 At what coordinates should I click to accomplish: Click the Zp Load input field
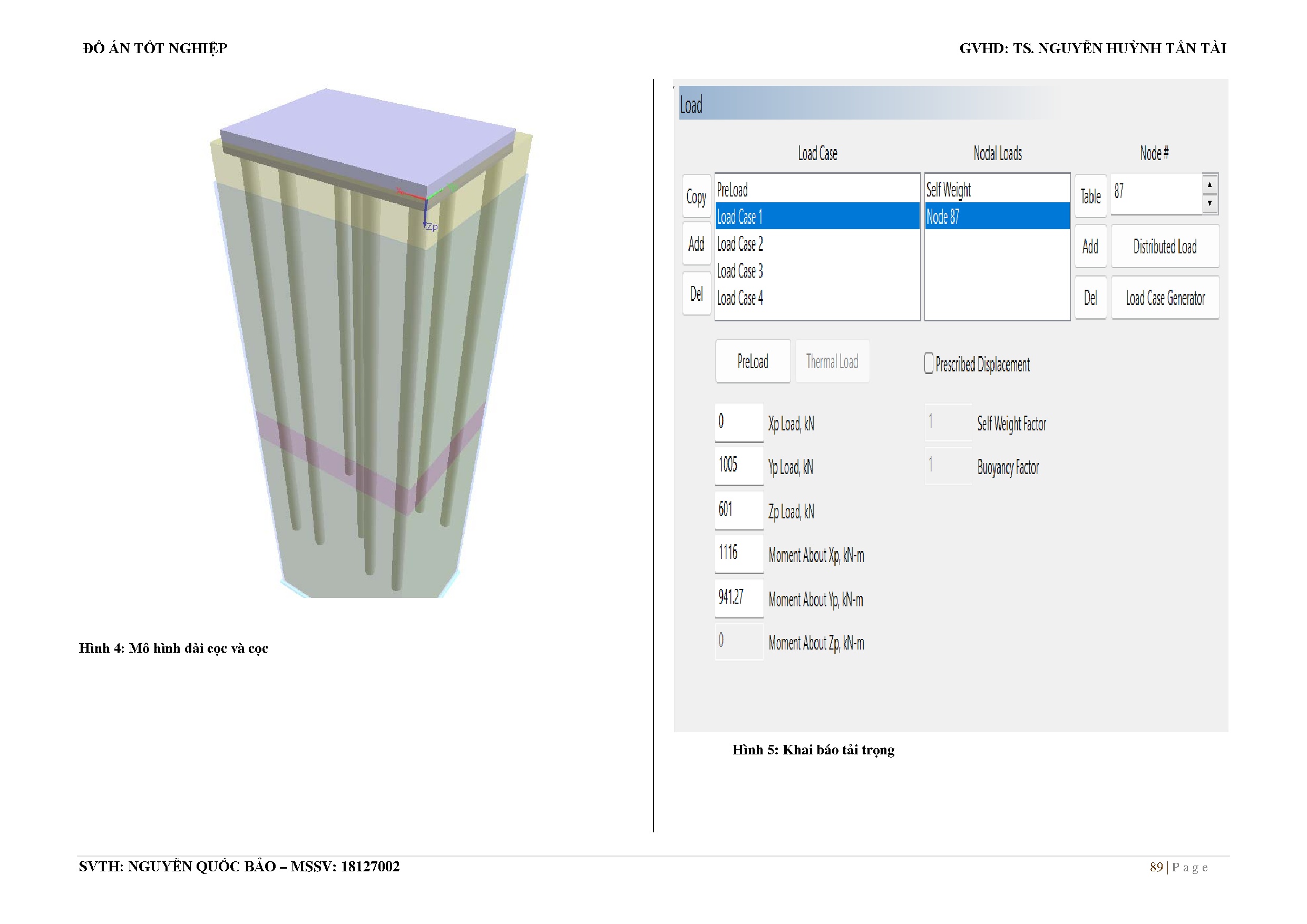[739, 510]
